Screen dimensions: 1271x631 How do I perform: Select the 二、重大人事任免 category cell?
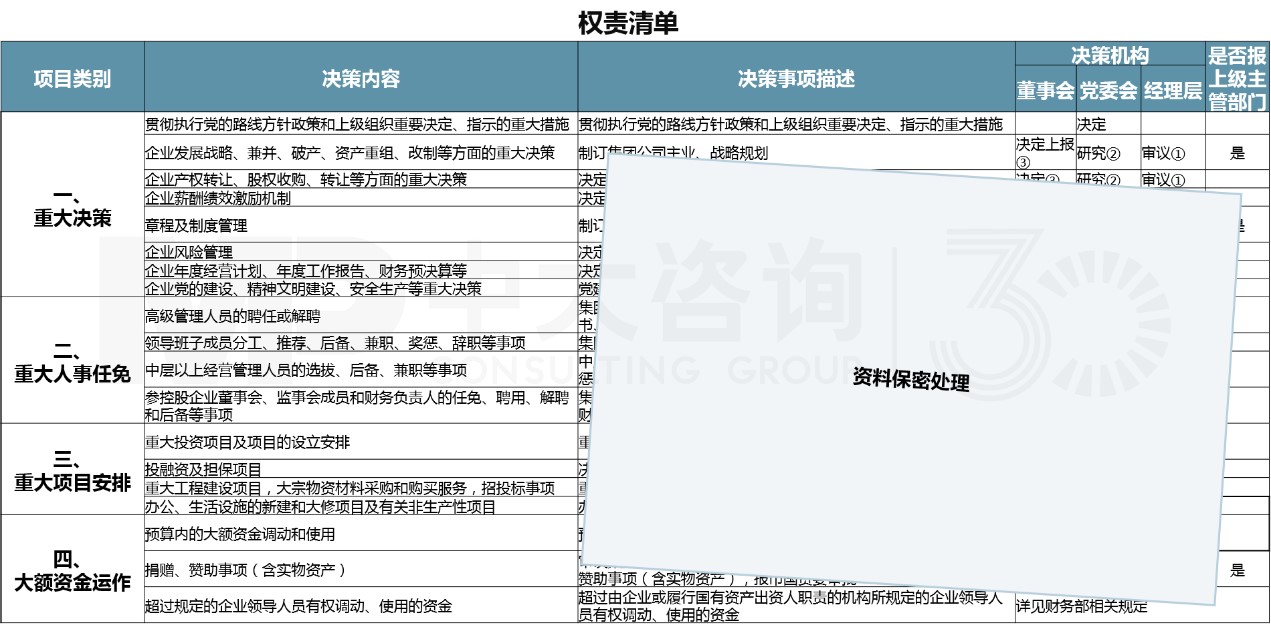[x=71, y=365]
